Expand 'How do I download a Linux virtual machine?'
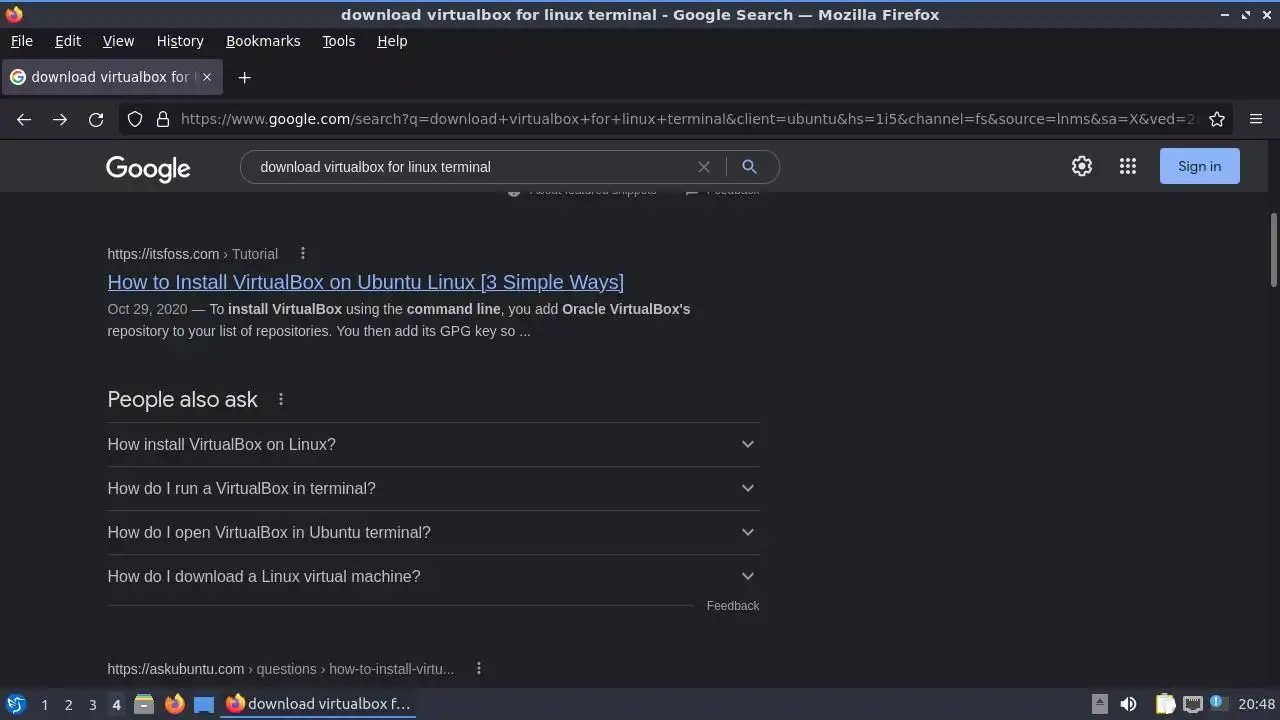 tap(433, 576)
